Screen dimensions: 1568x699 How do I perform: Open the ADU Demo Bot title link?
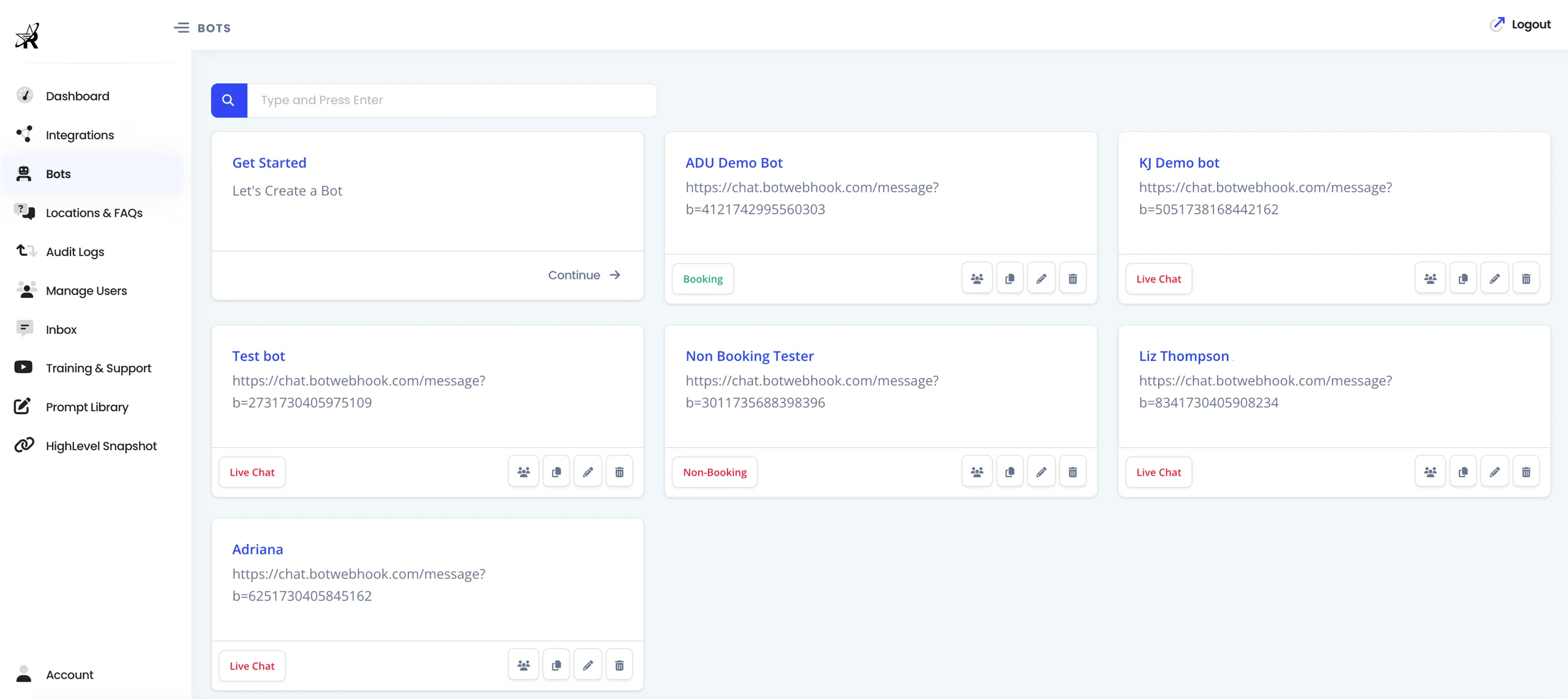pyautogui.click(x=734, y=163)
